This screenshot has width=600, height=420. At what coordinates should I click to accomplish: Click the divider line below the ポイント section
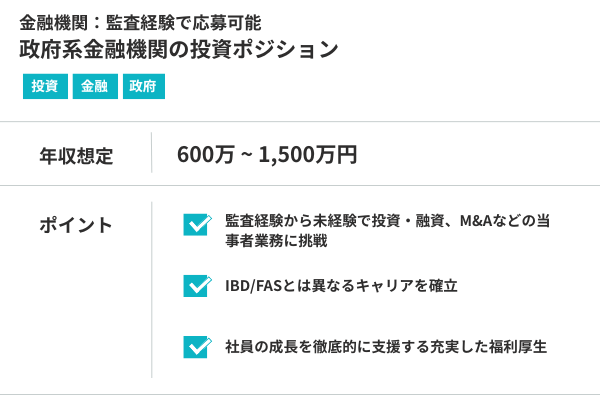pos(300,394)
